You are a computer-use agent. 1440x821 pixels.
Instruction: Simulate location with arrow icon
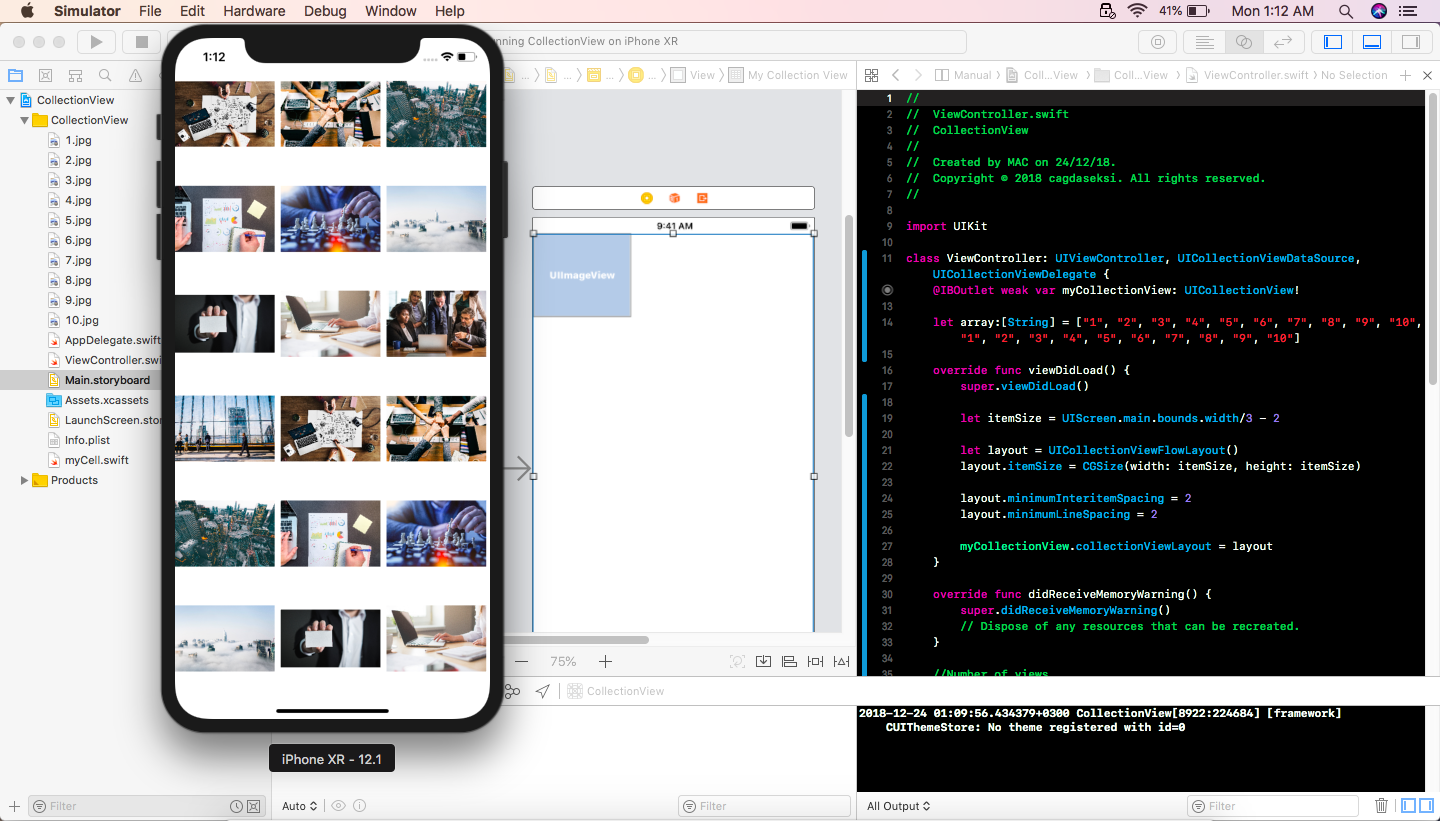[542, 691]
